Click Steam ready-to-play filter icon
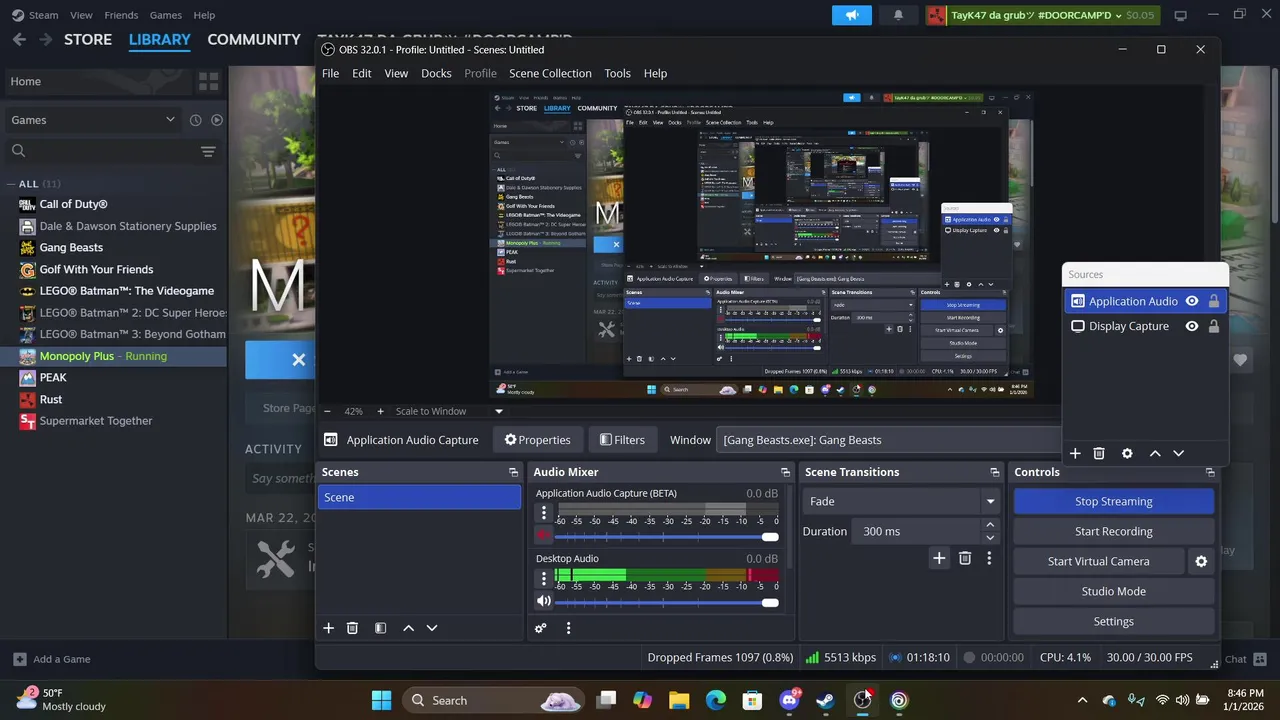The image size is (1280, 720). [x=217, y=120]
